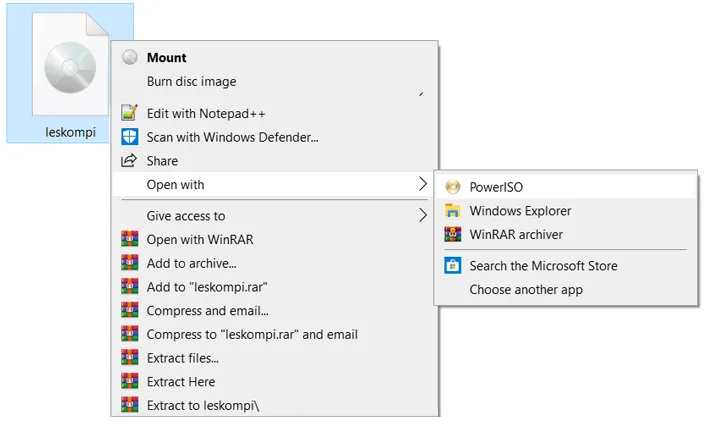Click the Share arrow icon
This screenshot has height=430, width=723.
[129, 160]
